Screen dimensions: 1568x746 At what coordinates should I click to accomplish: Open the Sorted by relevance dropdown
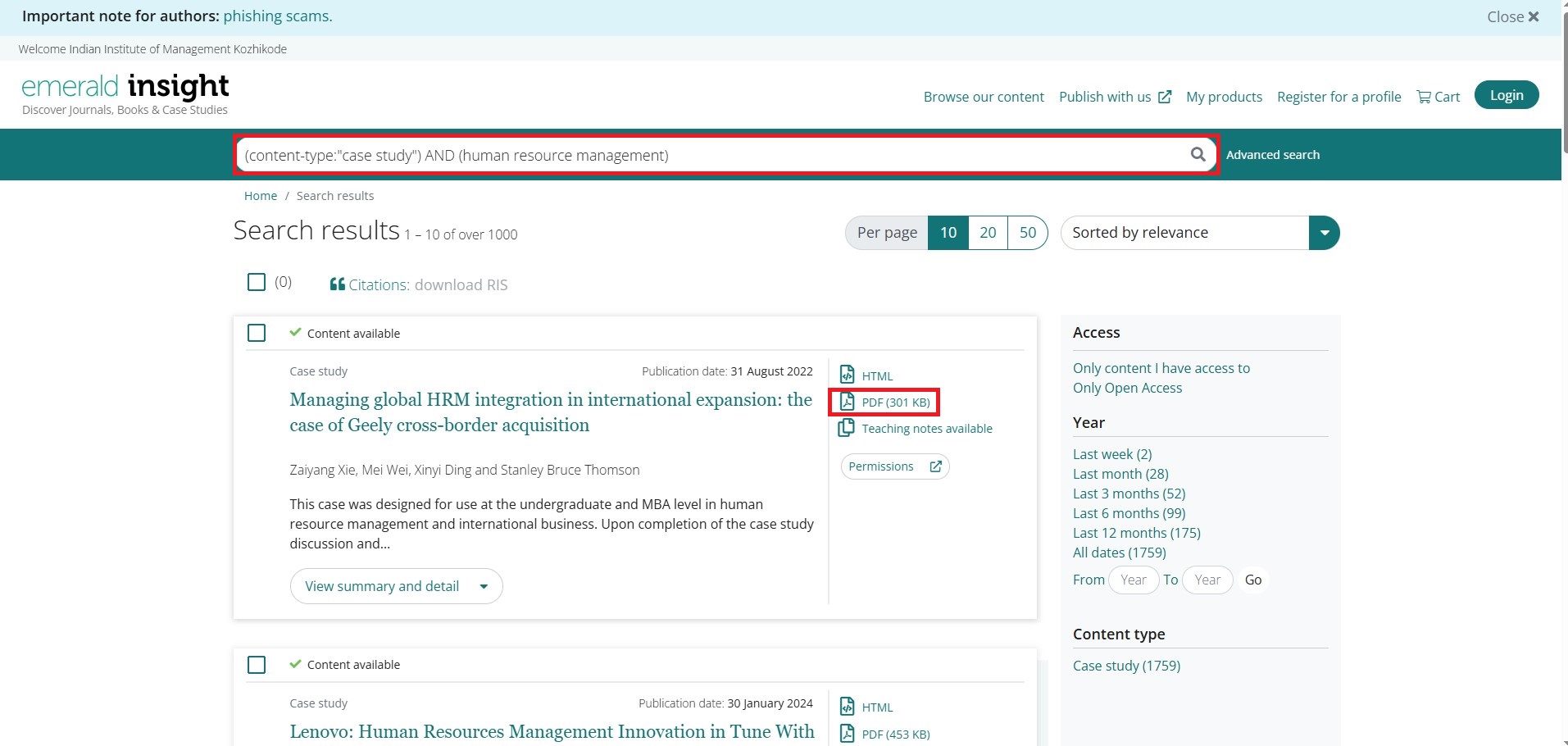tap(1324, 233)
